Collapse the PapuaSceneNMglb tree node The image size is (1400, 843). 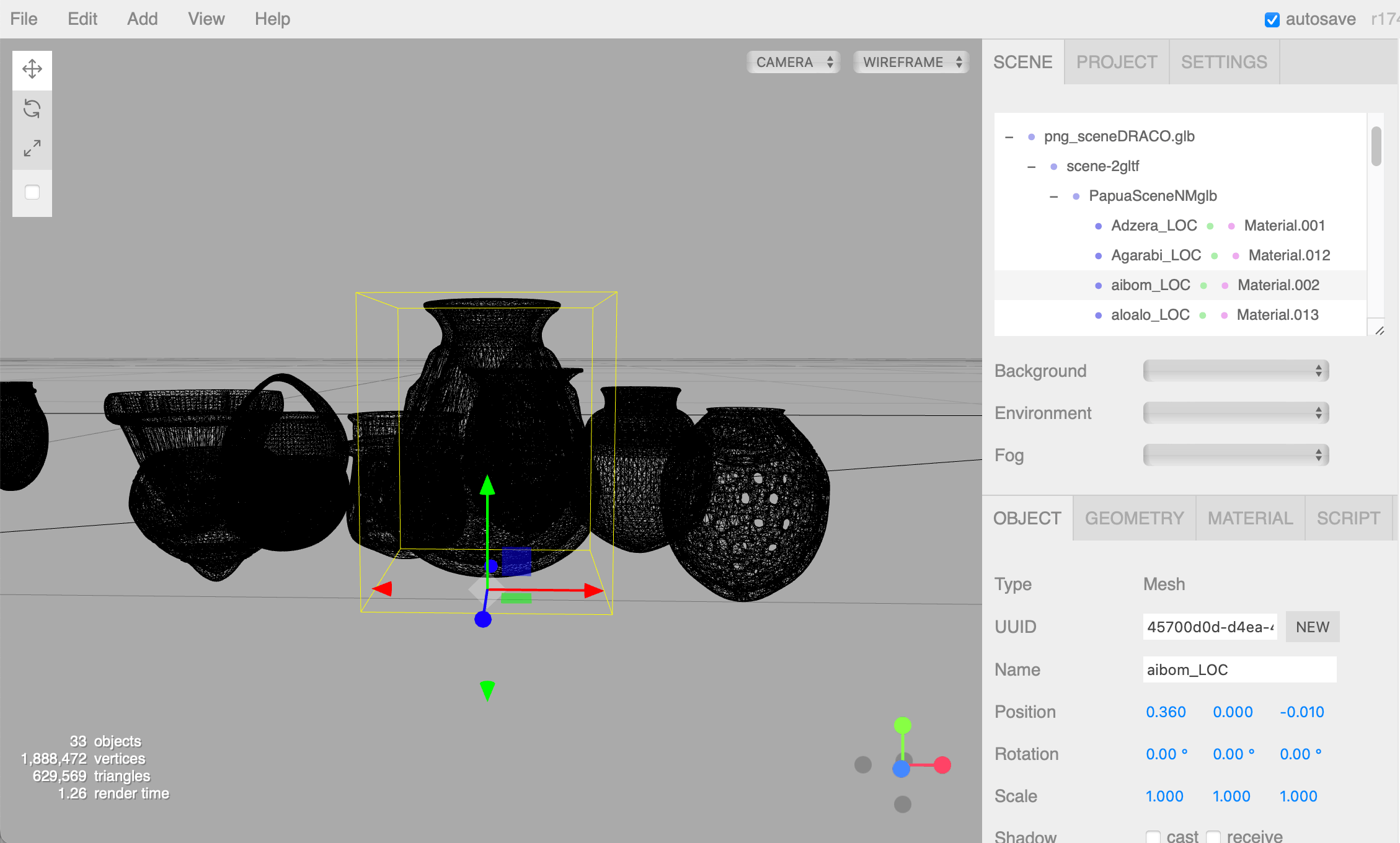[x=1054, y=196]
